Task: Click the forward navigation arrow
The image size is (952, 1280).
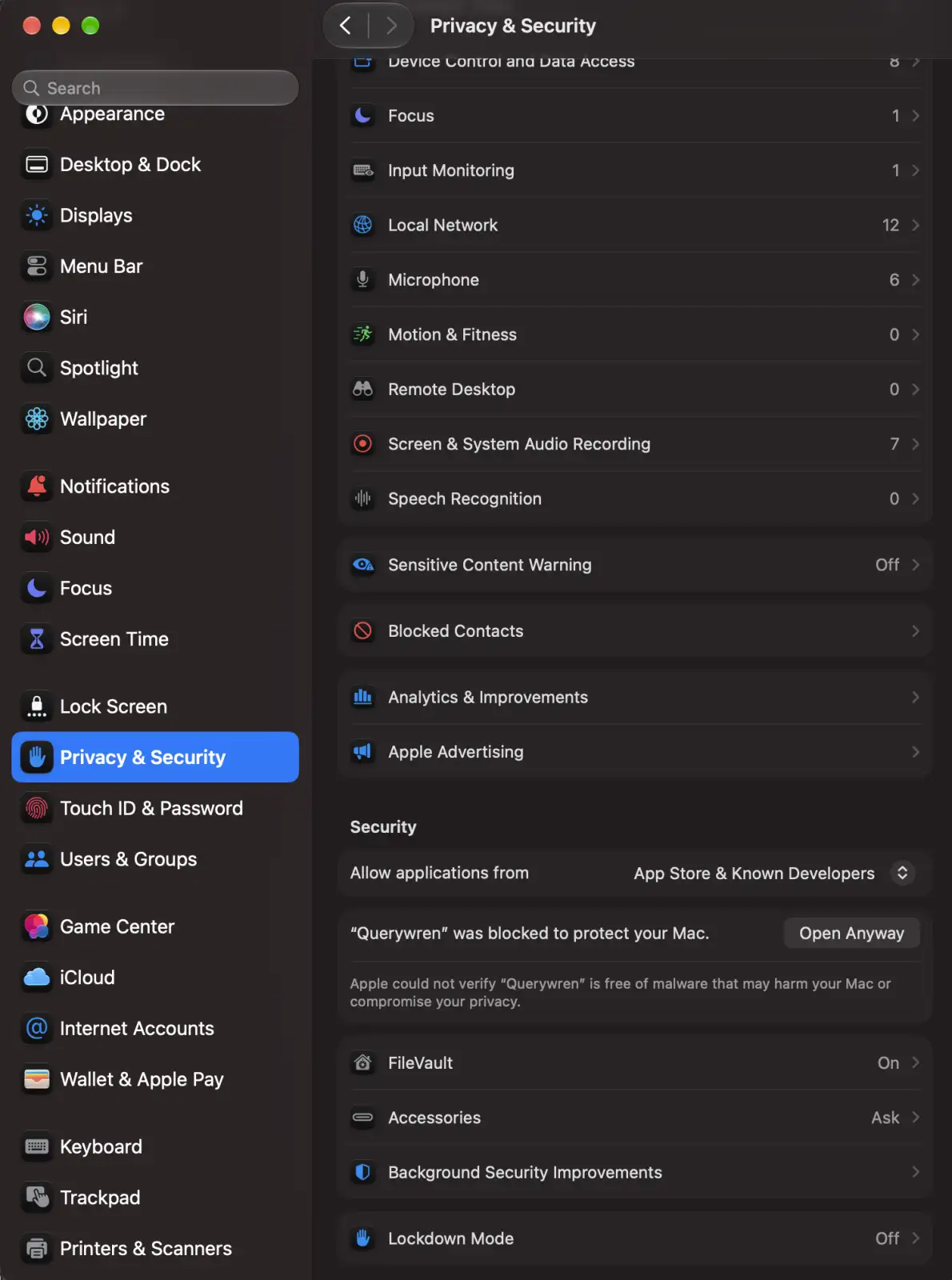Action: (391, 26)
